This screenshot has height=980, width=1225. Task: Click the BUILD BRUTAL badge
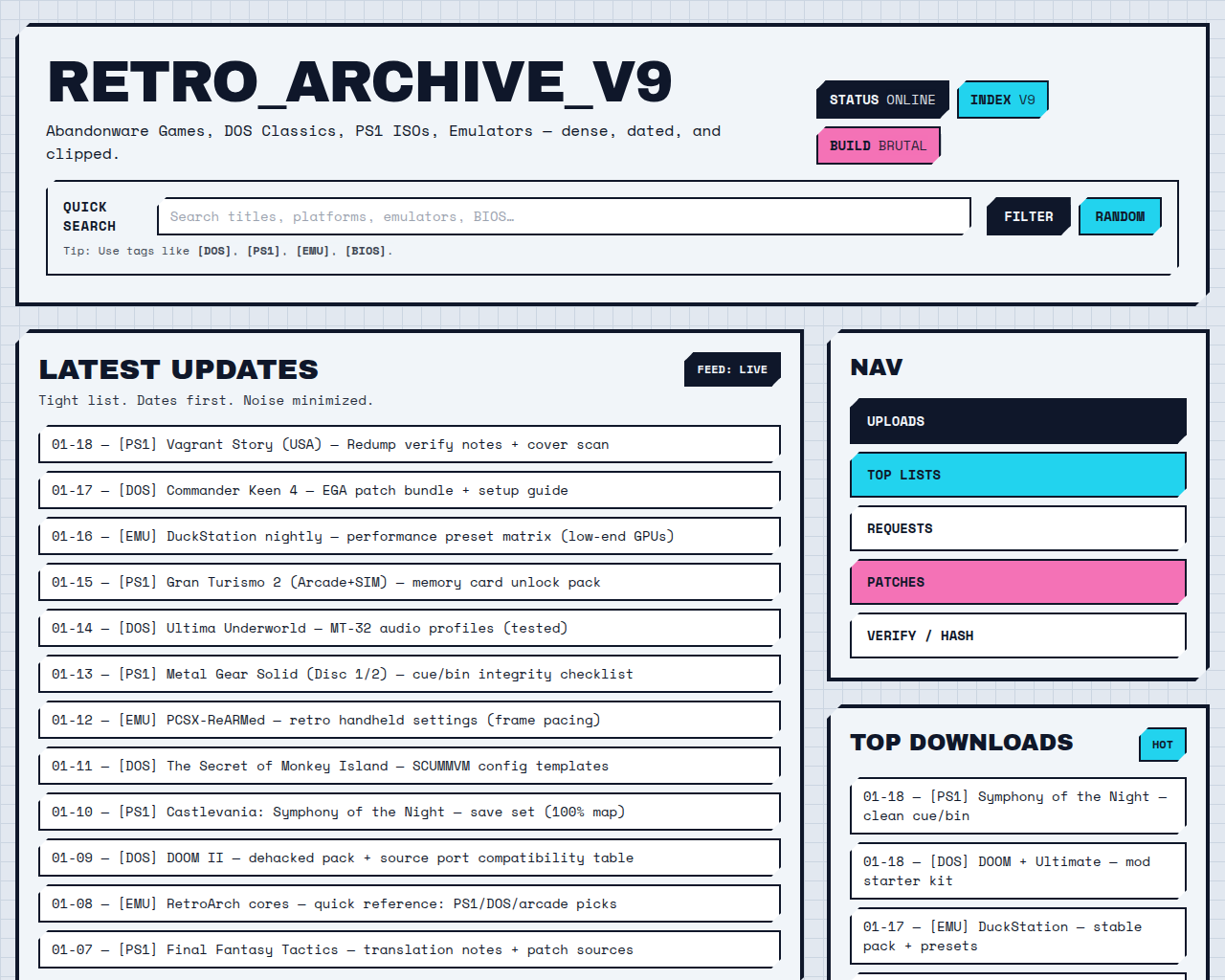[877, 145]
